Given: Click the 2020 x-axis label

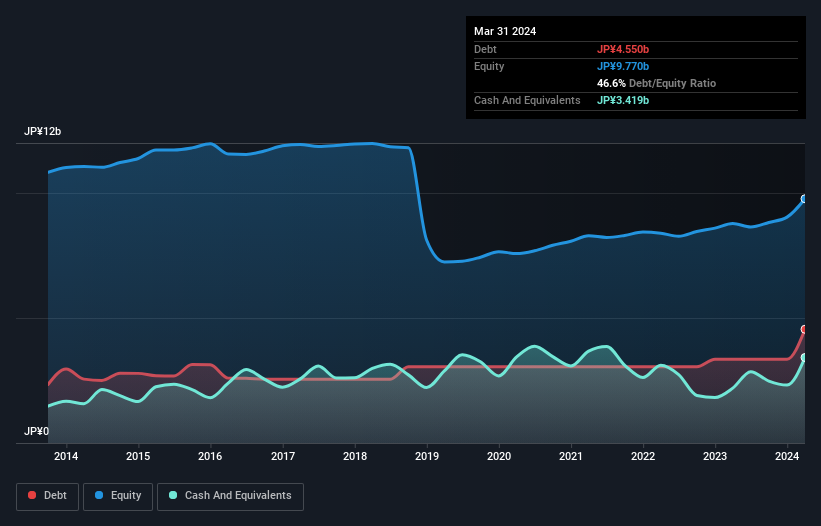Looking at the screenshot, I should point(499,456).
